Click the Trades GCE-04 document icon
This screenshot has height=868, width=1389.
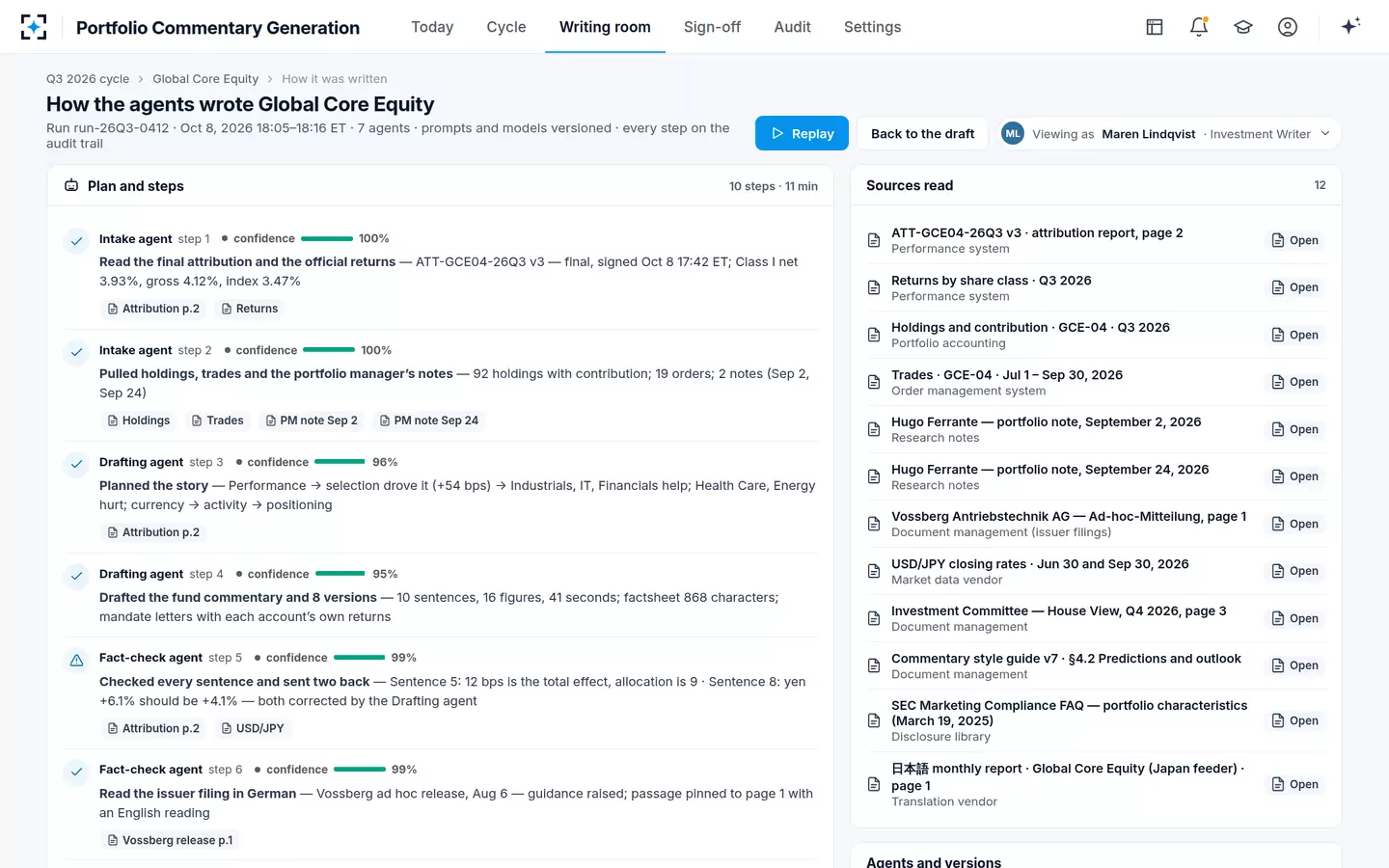(874, 382)
